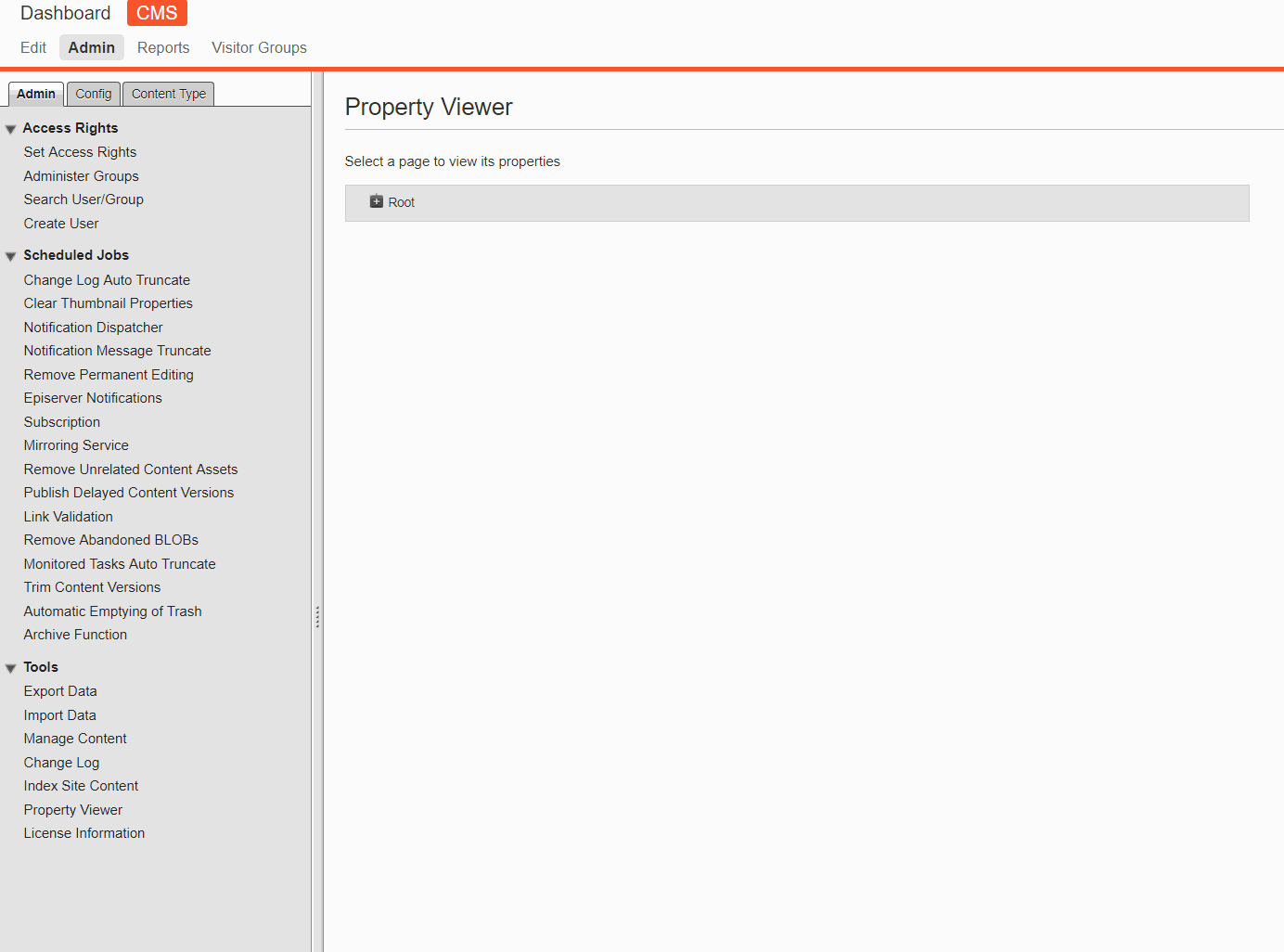Open Administer Groups
1284x952 pixels.
82,176
